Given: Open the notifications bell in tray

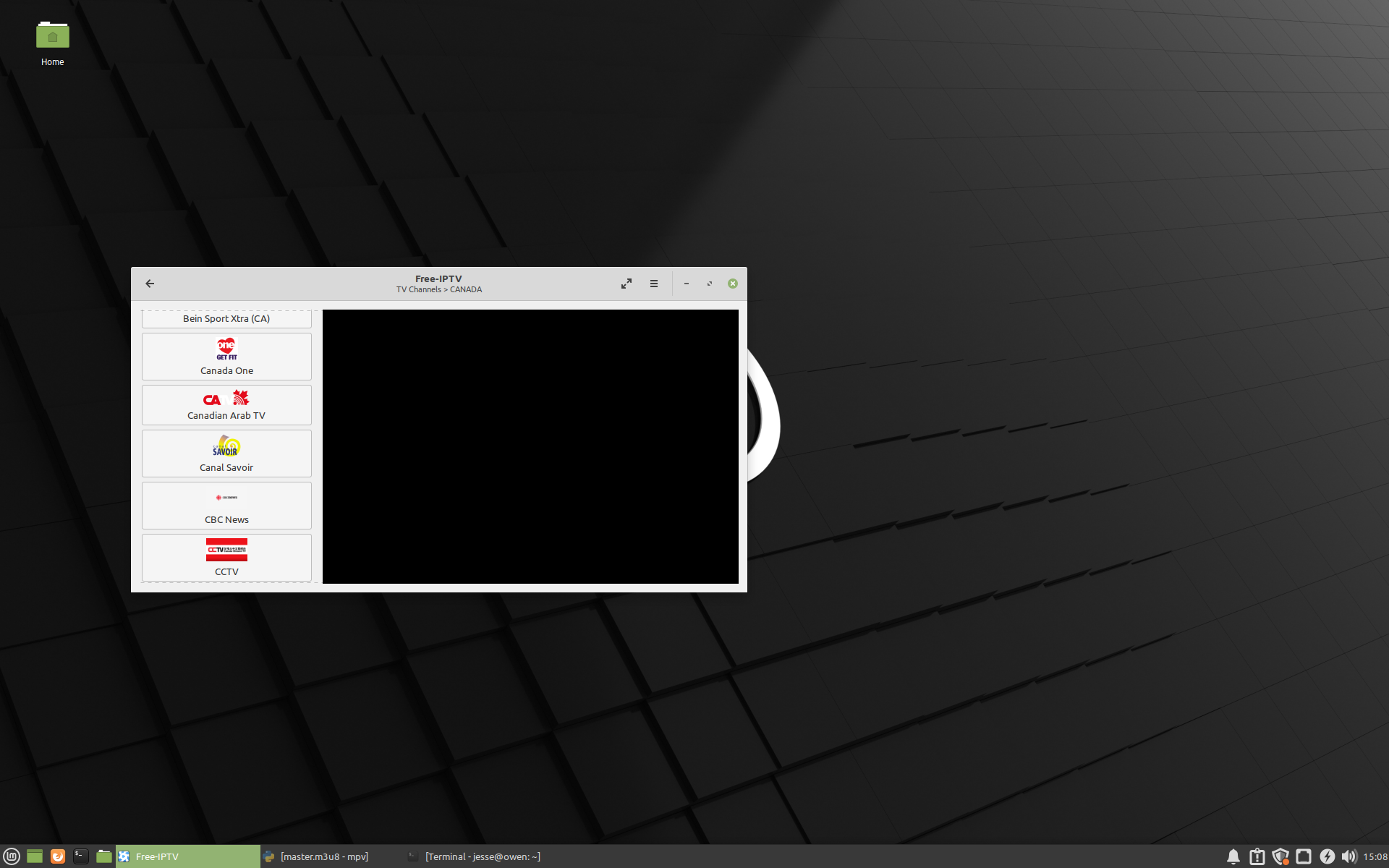Looking at the screenshot, I should coord(1233,856).
